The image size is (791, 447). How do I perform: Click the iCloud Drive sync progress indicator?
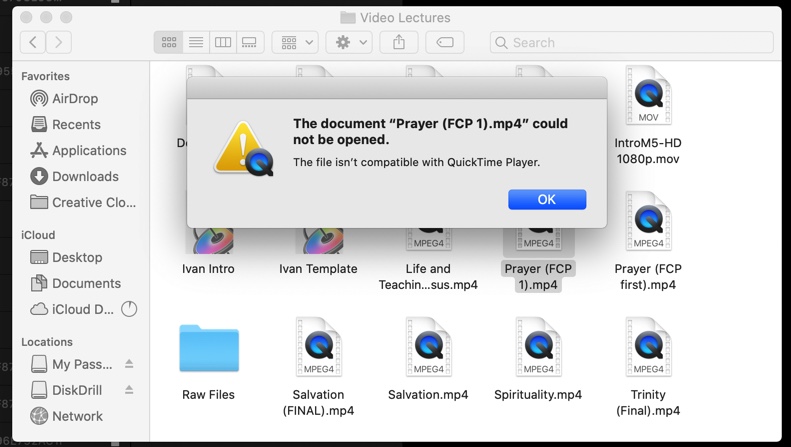[129, 309]
